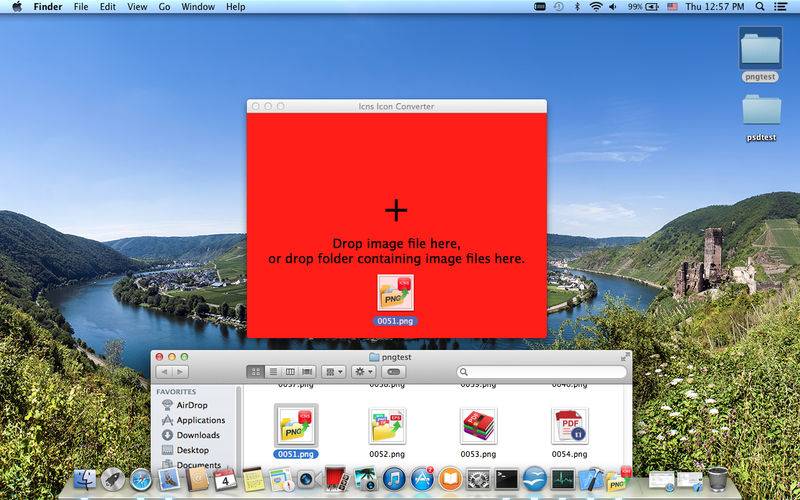Go back with the Finder back arrow
800x500 pixels.
pos(164,372)
